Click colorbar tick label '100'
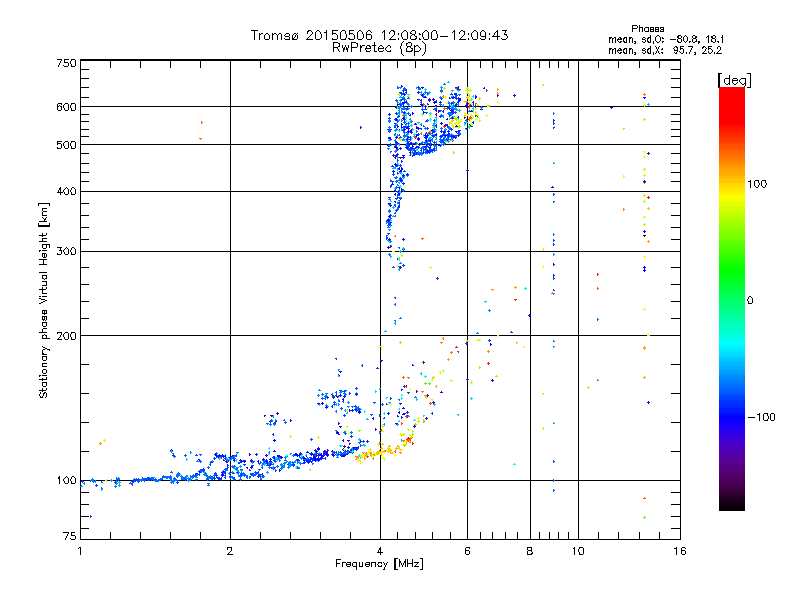Image resolution: width=800 pixels, height=600 pixels. tap(757, 184)
